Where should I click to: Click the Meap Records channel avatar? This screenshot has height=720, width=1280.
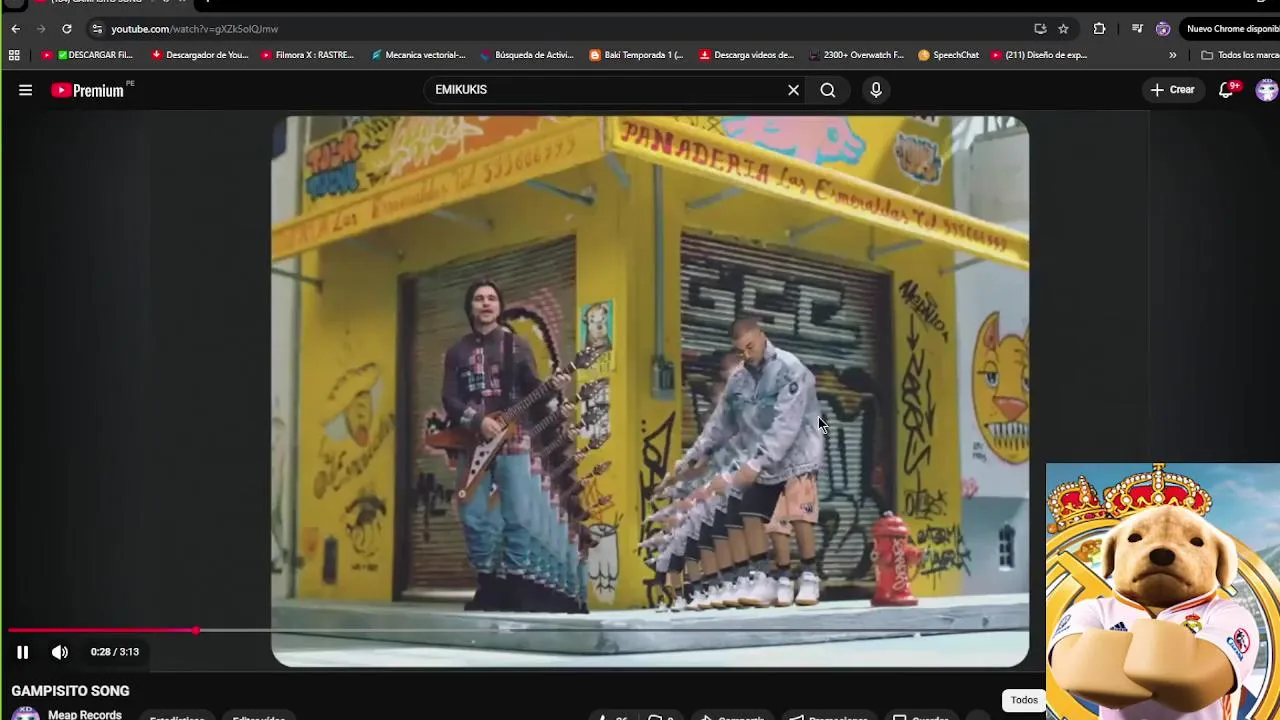click(x=26, y=714)
